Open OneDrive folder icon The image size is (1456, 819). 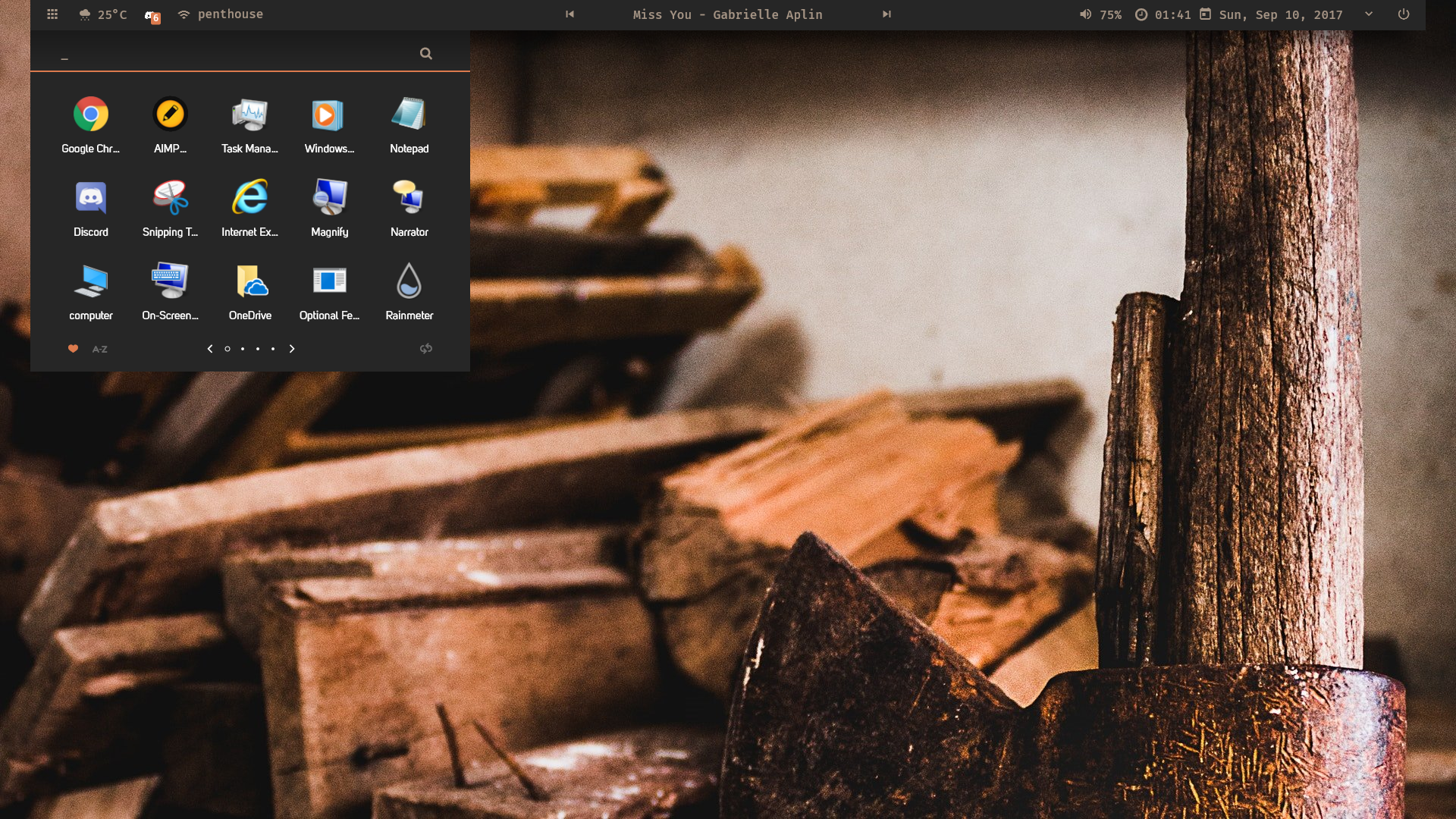click(x=249, y=282)
